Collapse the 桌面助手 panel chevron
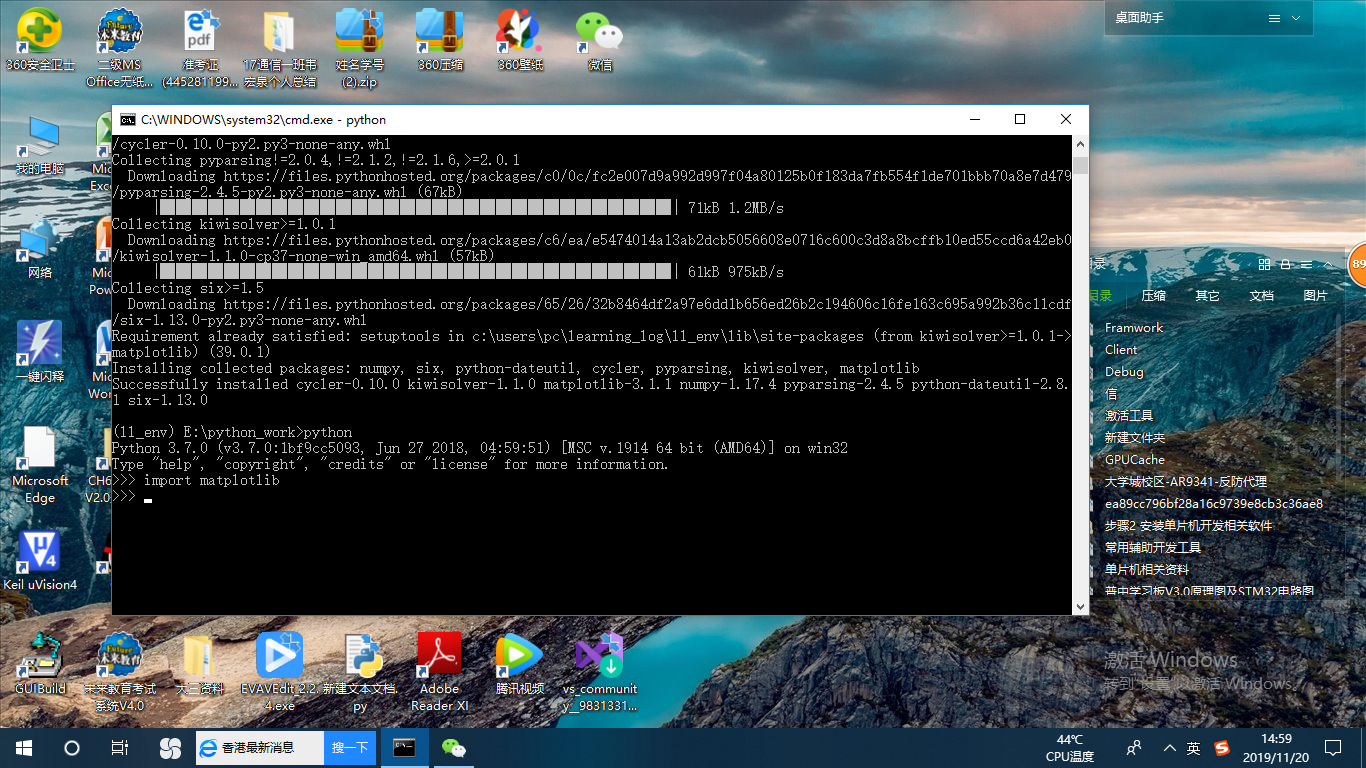Screen dimensions: 1366x768 tap(1297, 19)
